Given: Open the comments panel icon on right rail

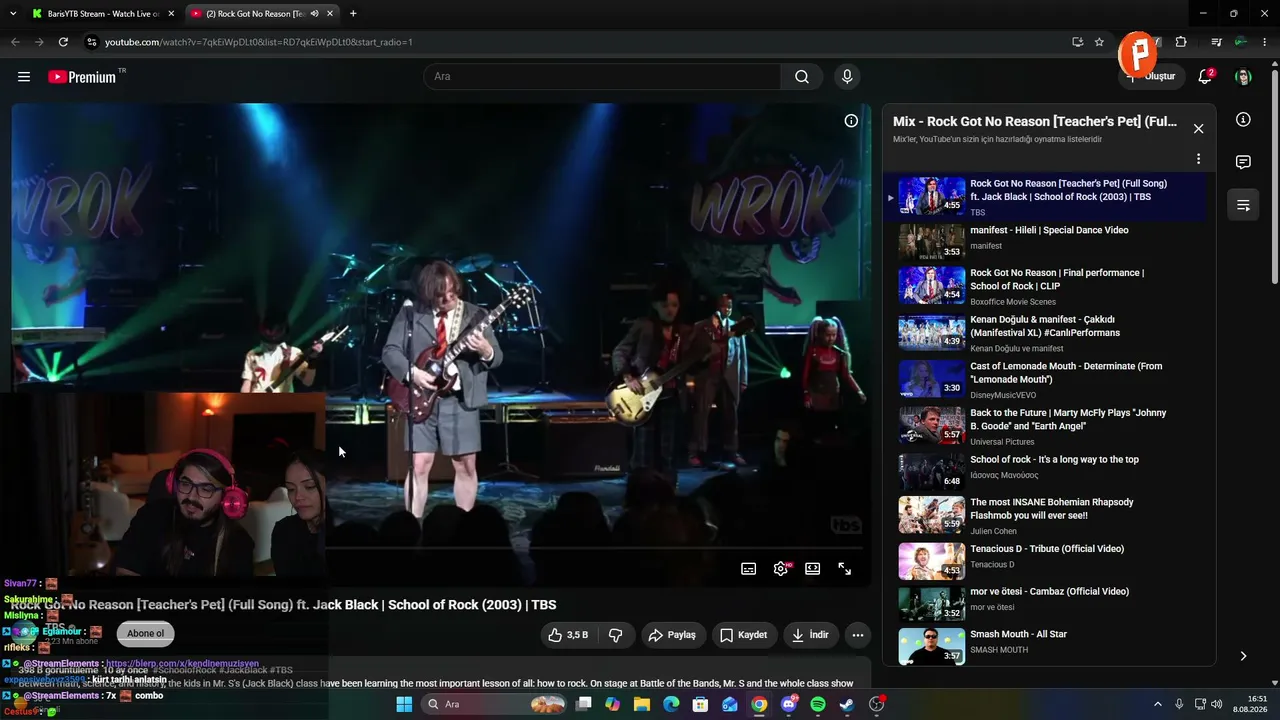Looking at the screenshot, I should coord(1243,162).
